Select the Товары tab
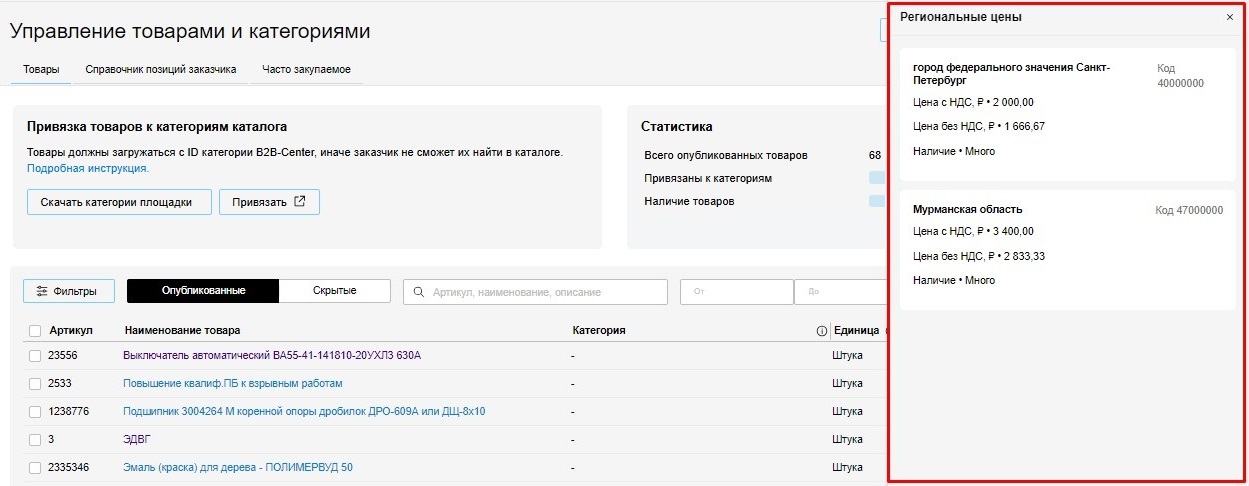This screenshot has width=1249, height=486. (41, 70)
